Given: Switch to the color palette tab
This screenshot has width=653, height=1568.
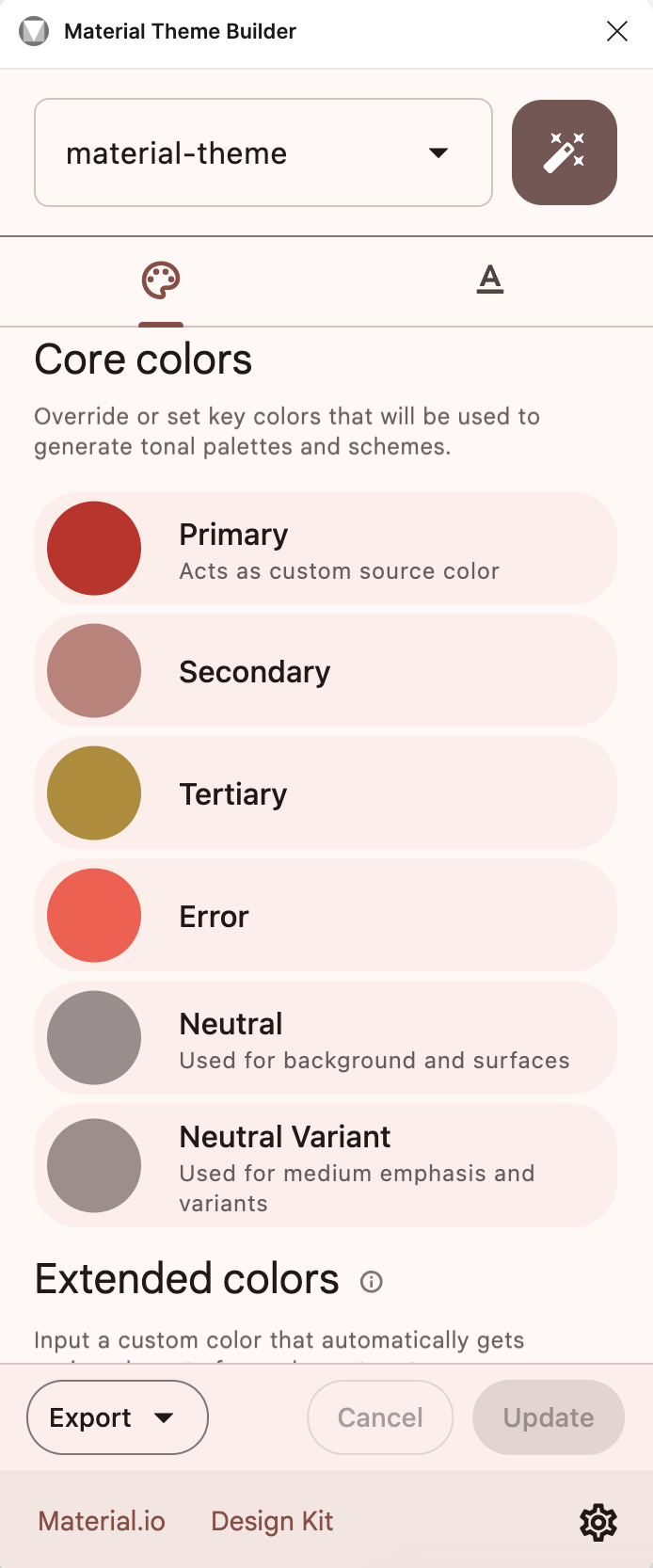Looking at the screenshot, I should 161,280.
